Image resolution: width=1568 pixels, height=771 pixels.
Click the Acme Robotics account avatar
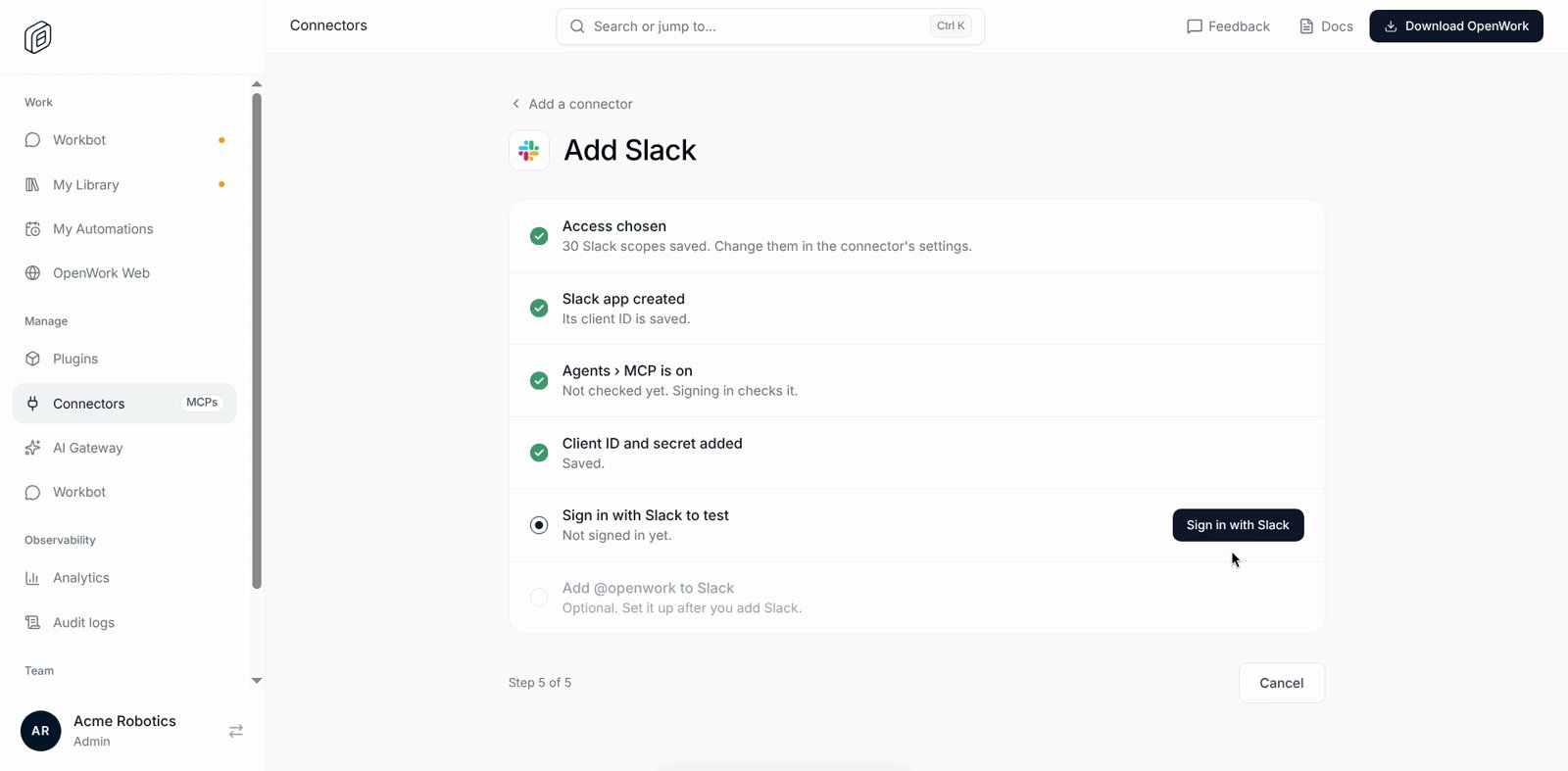tap(41, 731)
